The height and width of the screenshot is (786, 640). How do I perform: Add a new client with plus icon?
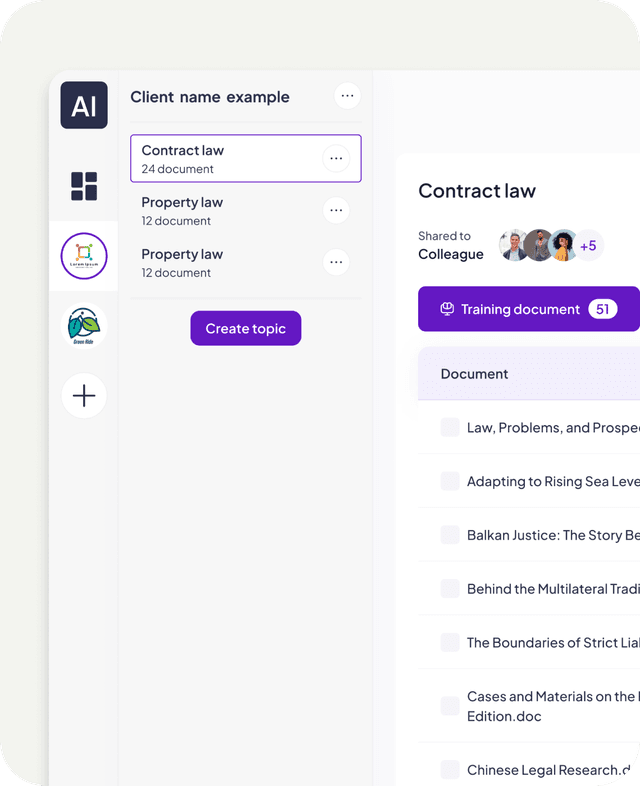tap(84, 396)
